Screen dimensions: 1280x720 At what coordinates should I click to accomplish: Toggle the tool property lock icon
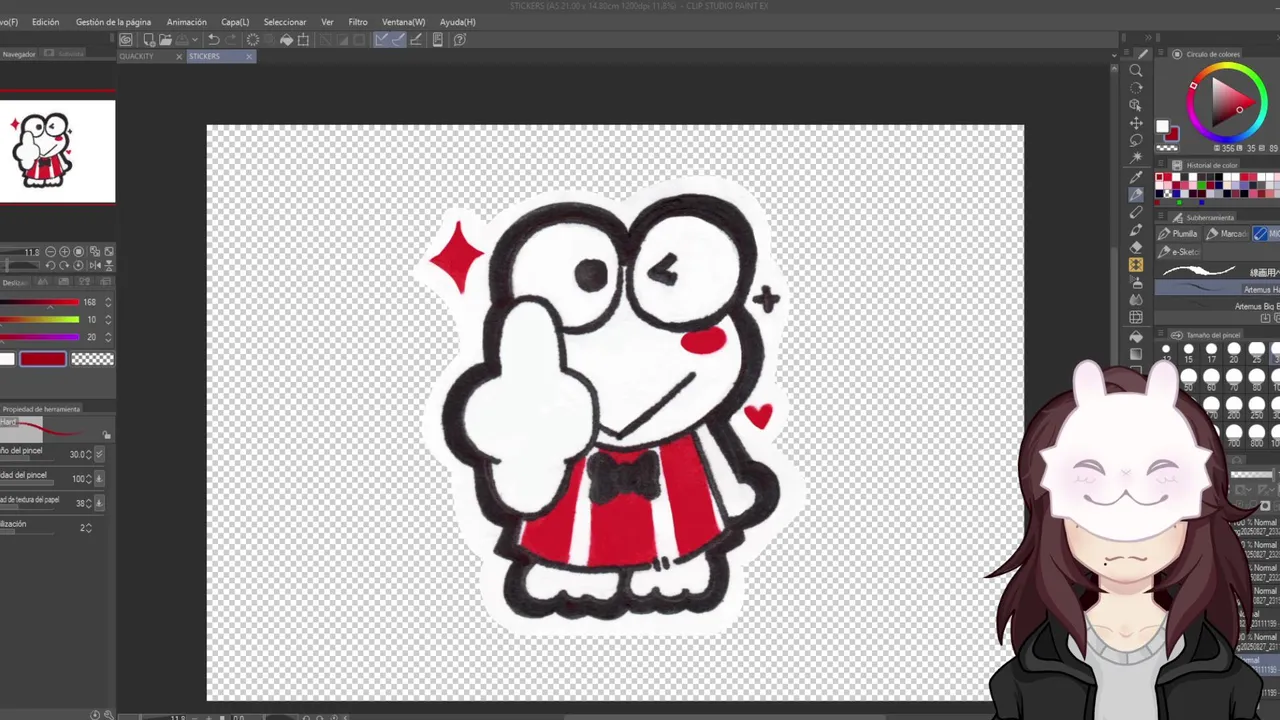pos(107,434)
